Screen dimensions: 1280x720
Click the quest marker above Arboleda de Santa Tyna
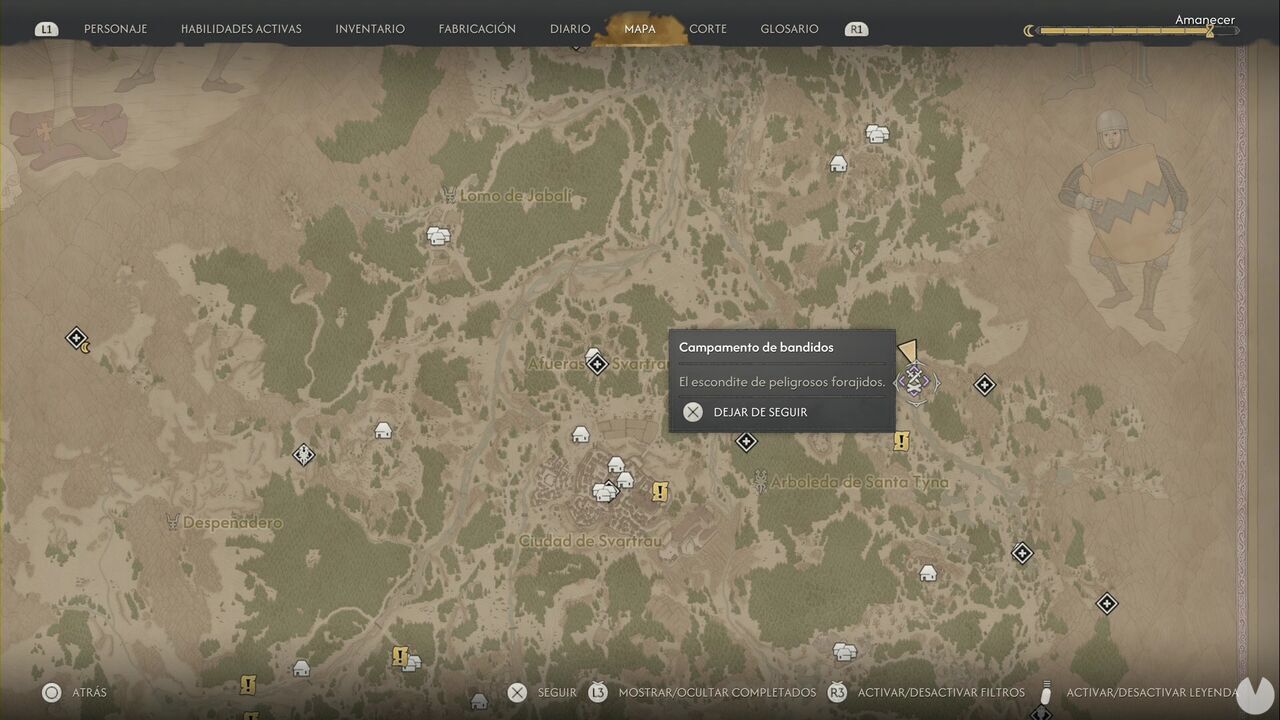[901, 441]
